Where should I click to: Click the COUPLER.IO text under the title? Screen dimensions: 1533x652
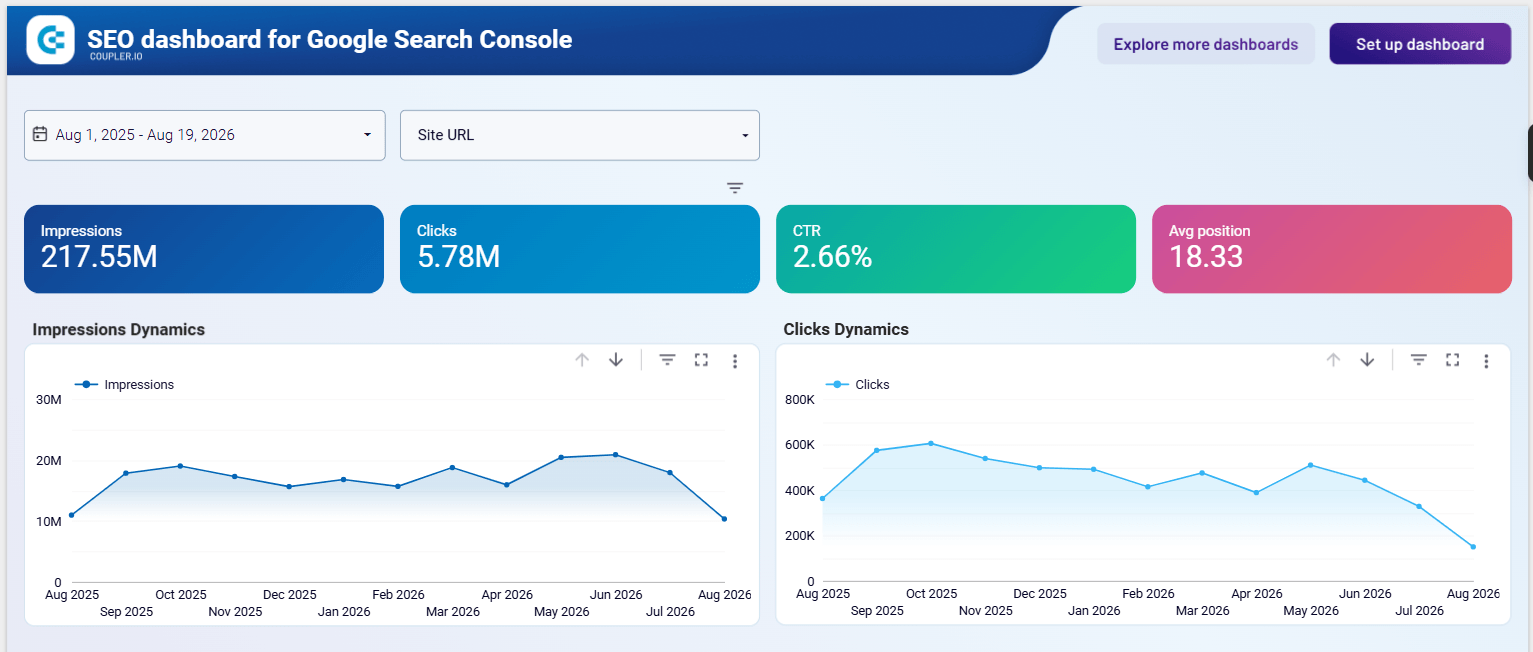(115, 57)
